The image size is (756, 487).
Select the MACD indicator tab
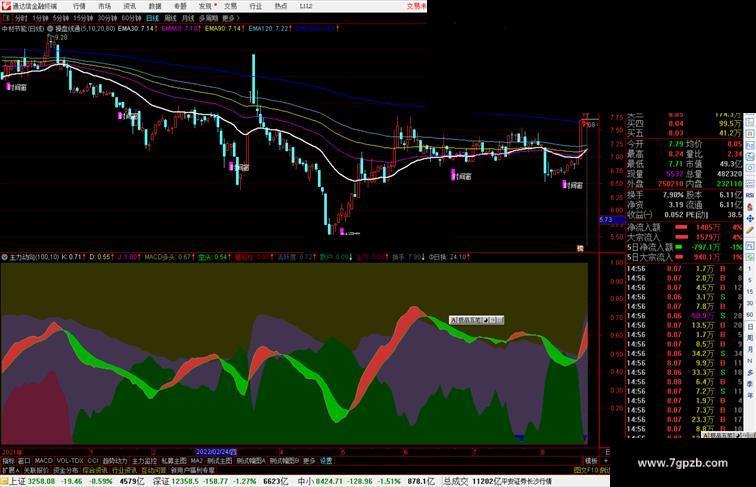(43, 461)
